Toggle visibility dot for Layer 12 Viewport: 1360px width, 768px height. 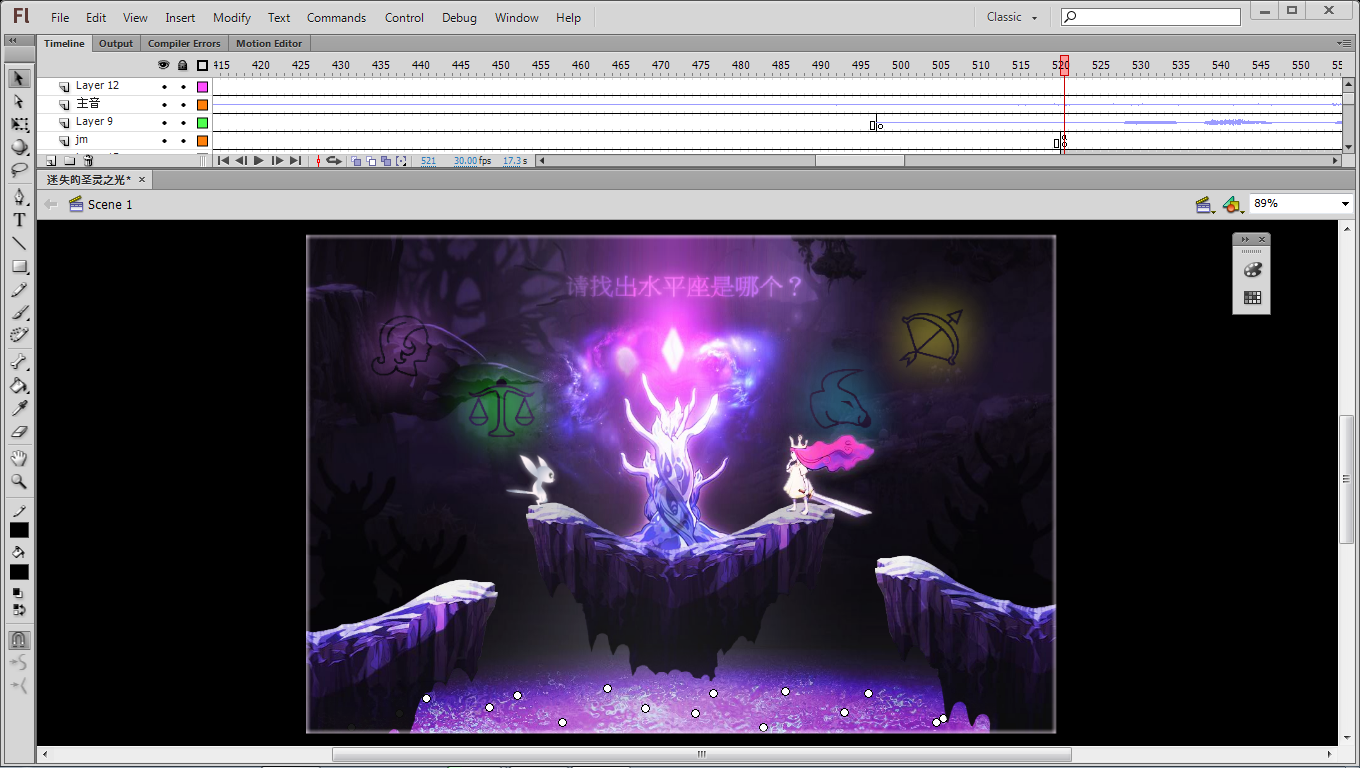[x=164, y=86]
